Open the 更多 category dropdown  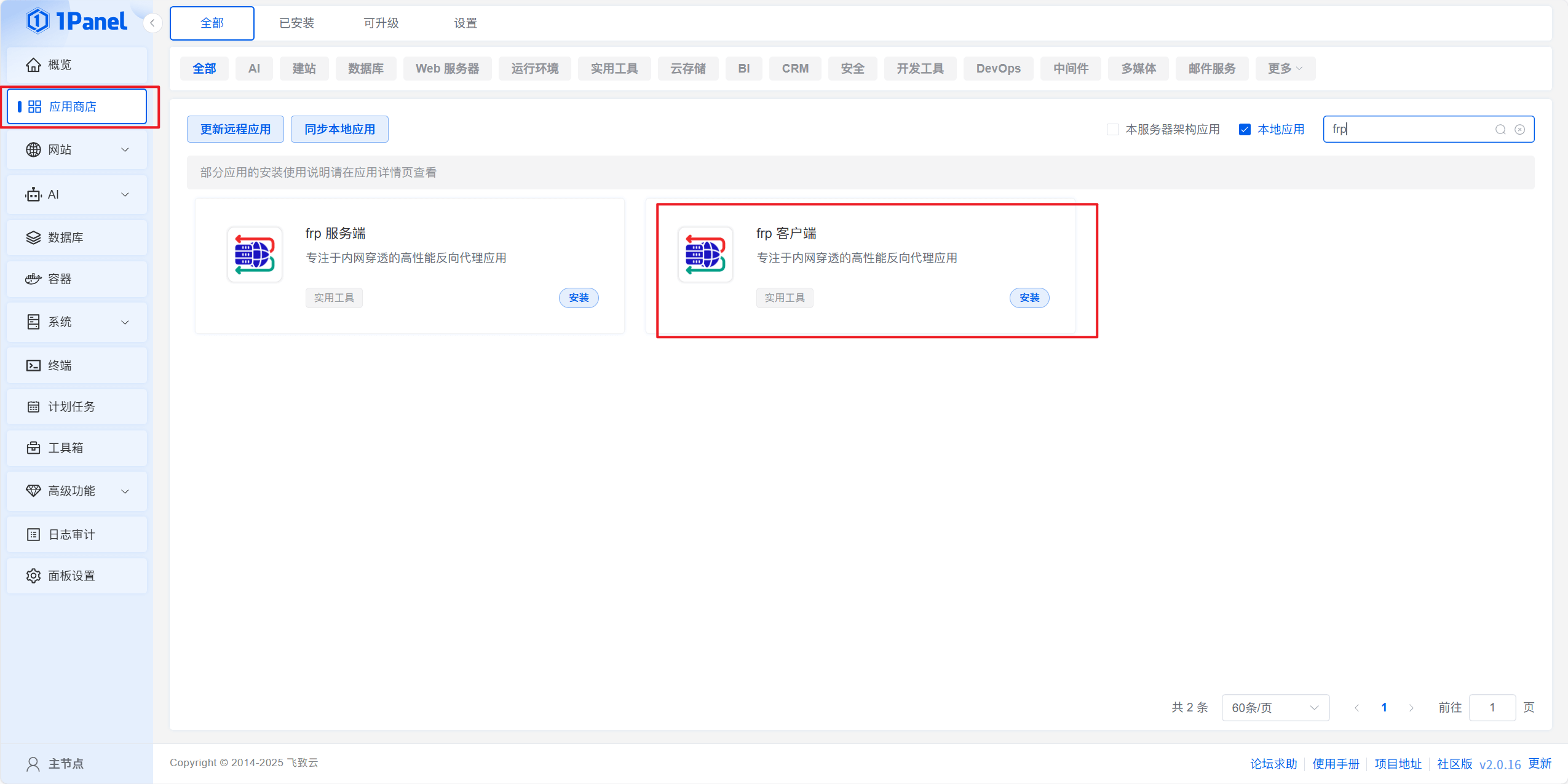(1285, 68)
